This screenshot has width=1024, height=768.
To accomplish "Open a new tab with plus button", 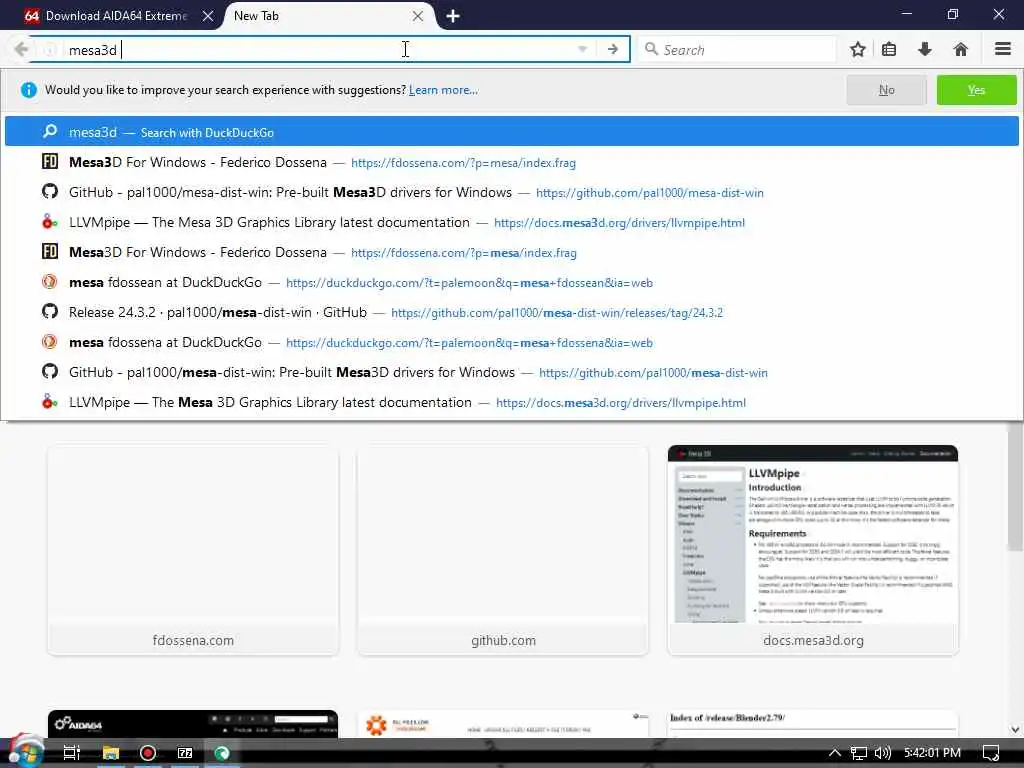I will click(453, 16).
